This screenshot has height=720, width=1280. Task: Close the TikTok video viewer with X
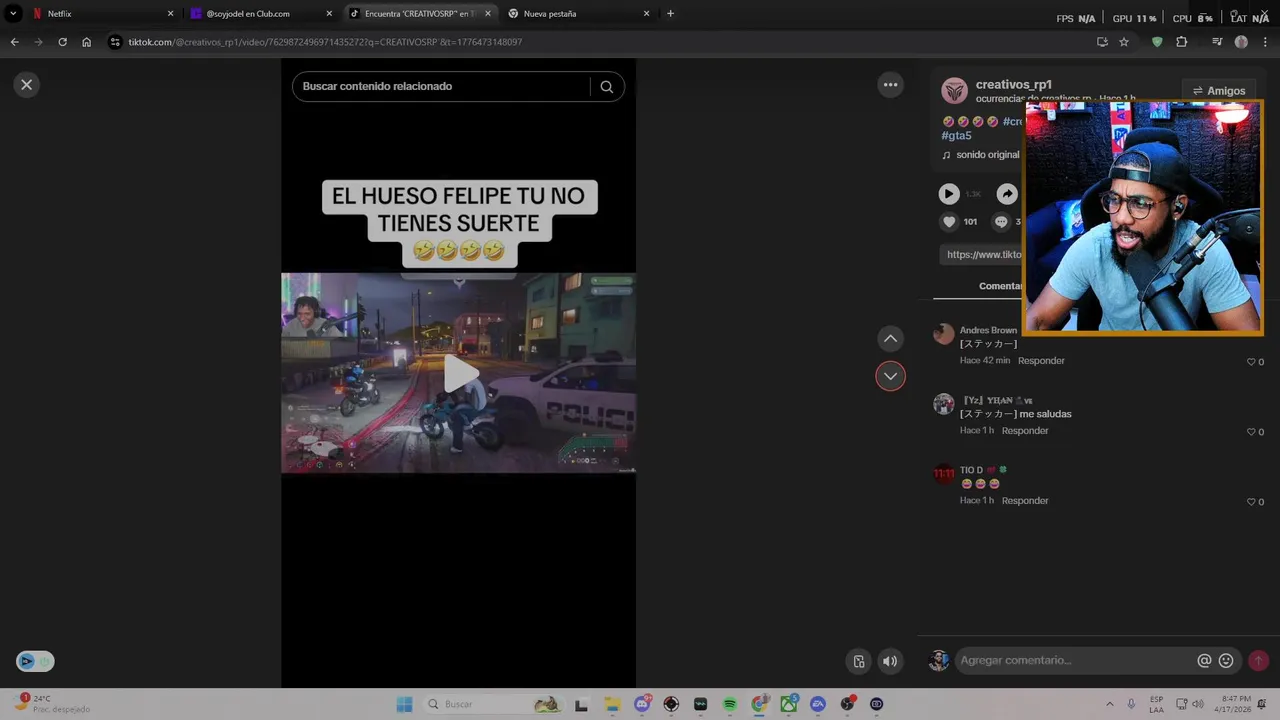27,85
